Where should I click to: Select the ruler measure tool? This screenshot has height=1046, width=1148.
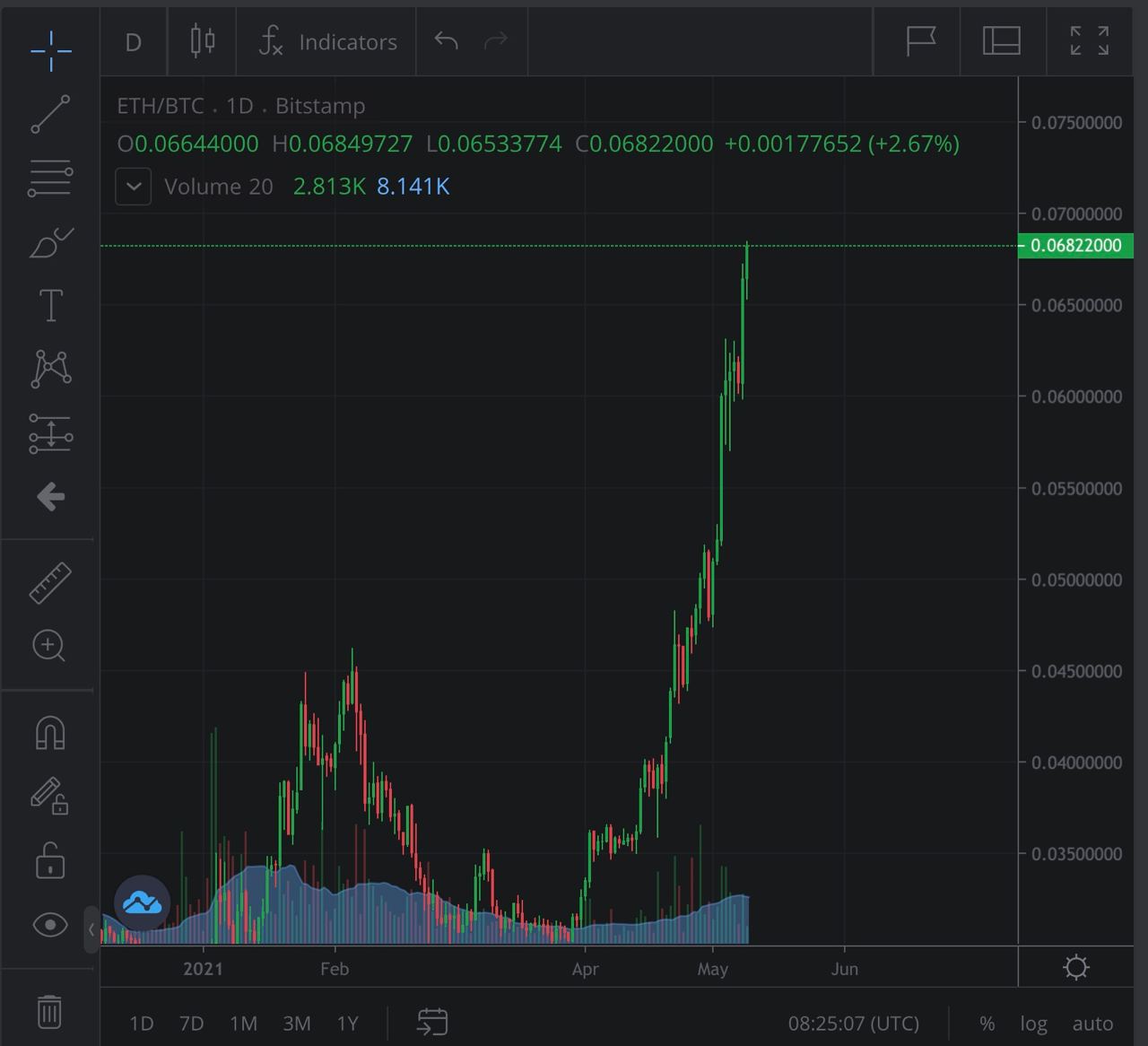coord(50,582)
